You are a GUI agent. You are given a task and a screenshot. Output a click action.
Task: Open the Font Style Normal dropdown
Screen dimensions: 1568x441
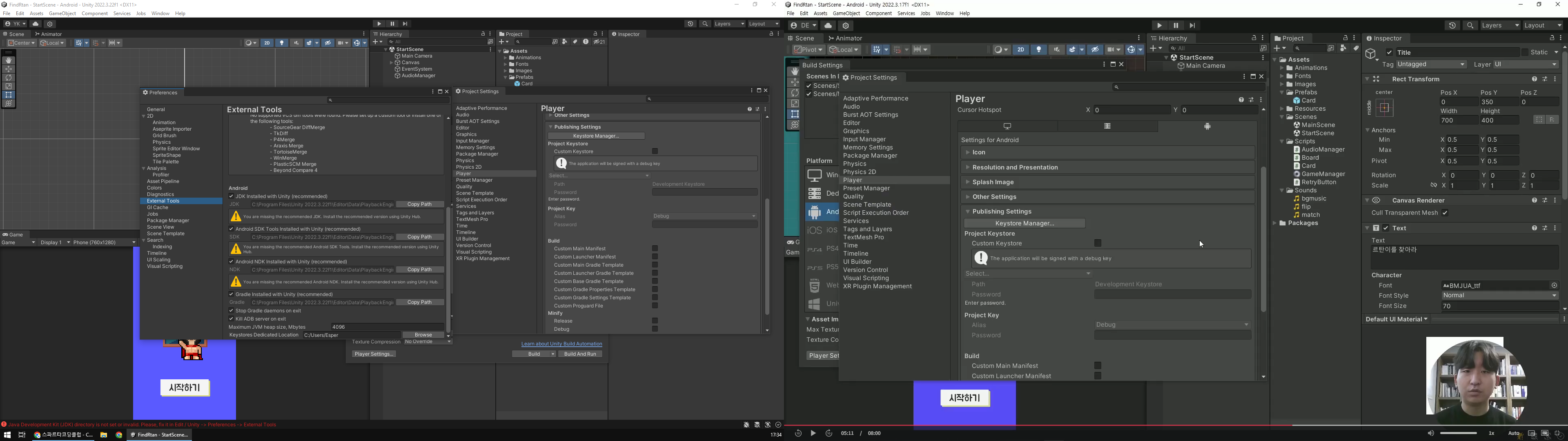coord(1500,296)
